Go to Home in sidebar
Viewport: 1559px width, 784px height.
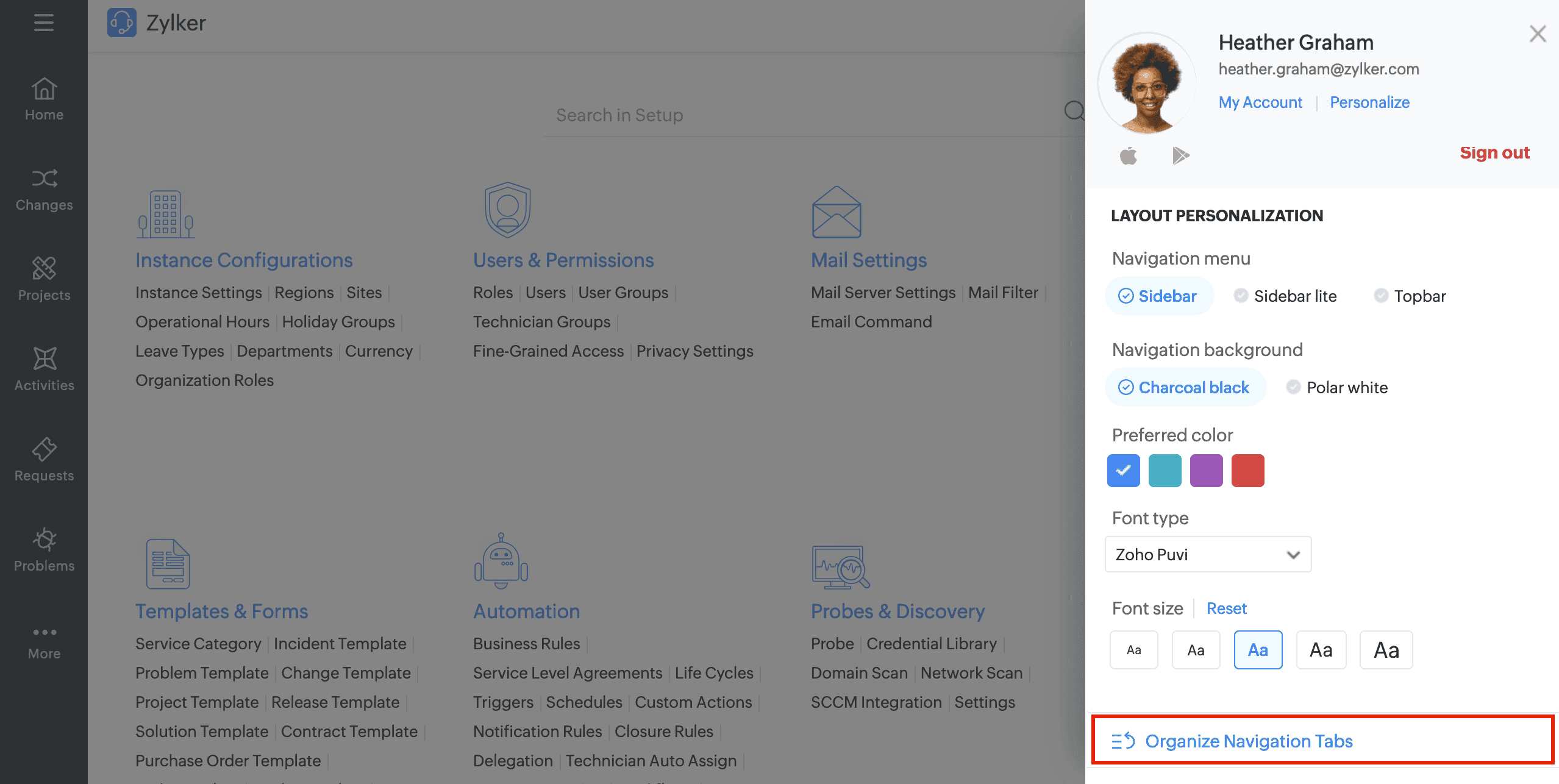coord(44,99)
